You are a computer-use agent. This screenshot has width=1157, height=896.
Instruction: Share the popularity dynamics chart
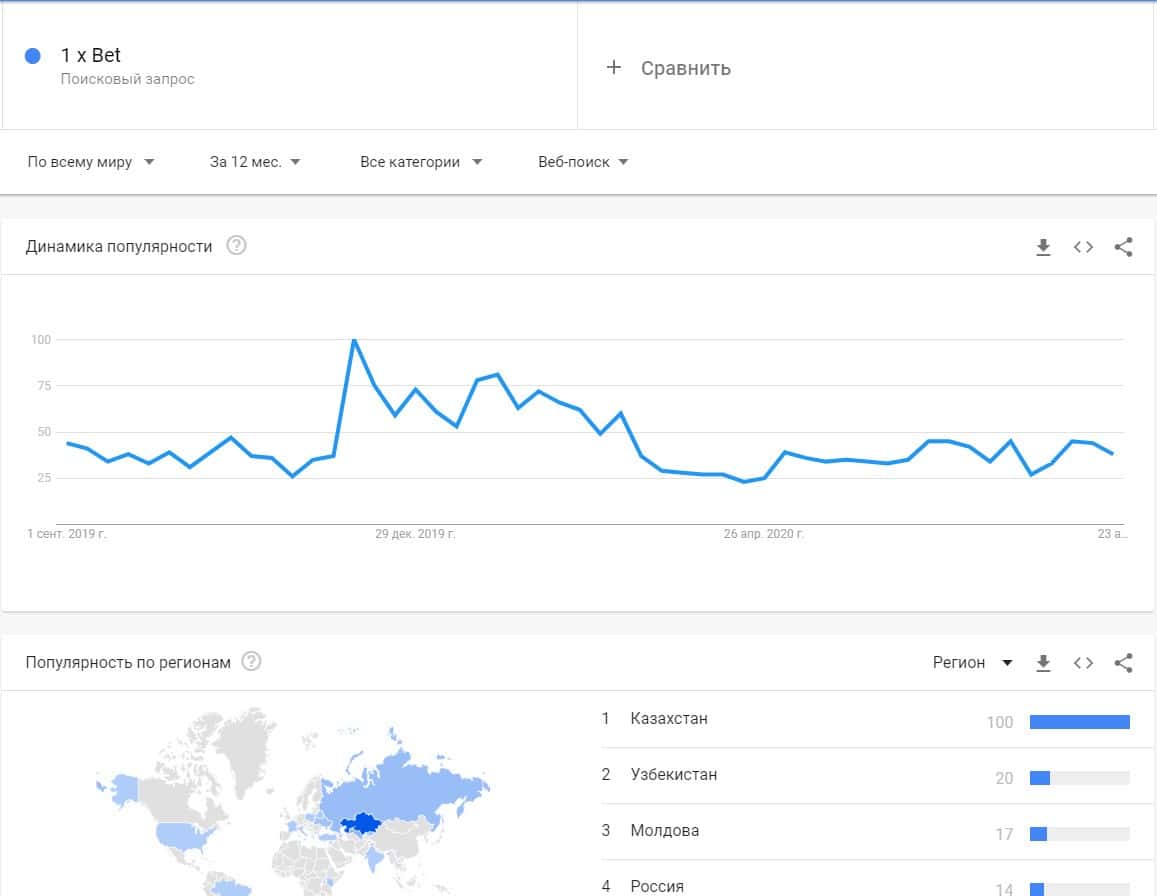[x=1123, y=247]
